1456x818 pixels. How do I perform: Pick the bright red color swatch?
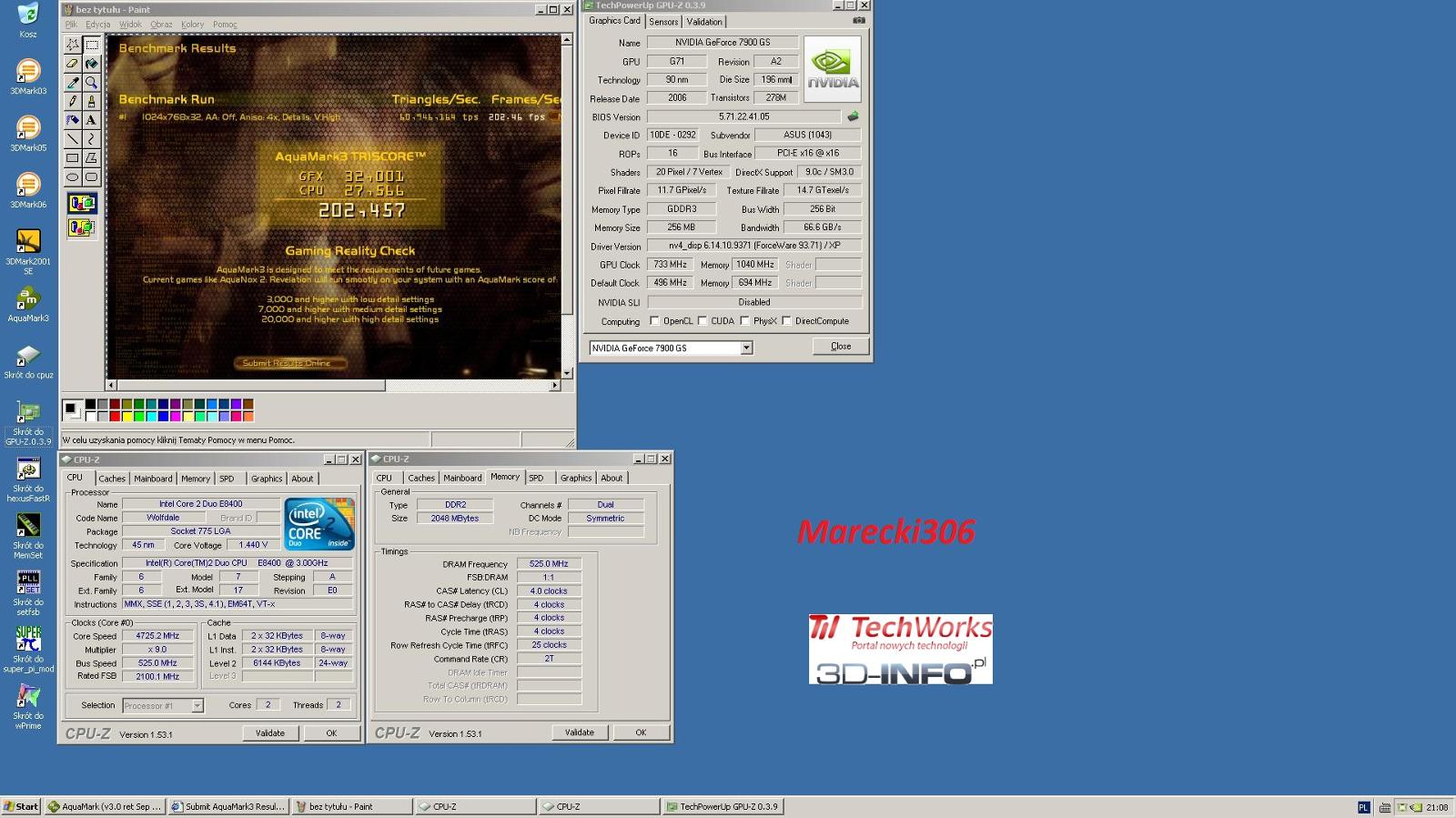115,416
